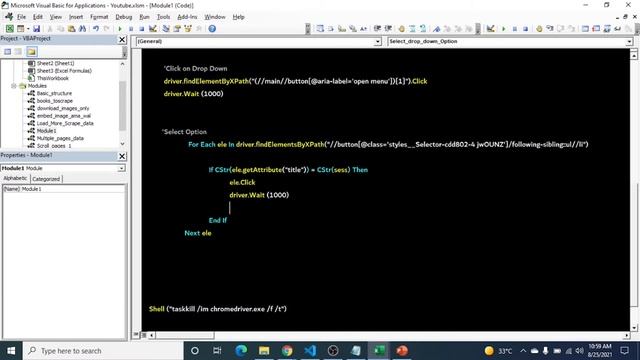Click the Paste toolbar icon

(71, 29)
